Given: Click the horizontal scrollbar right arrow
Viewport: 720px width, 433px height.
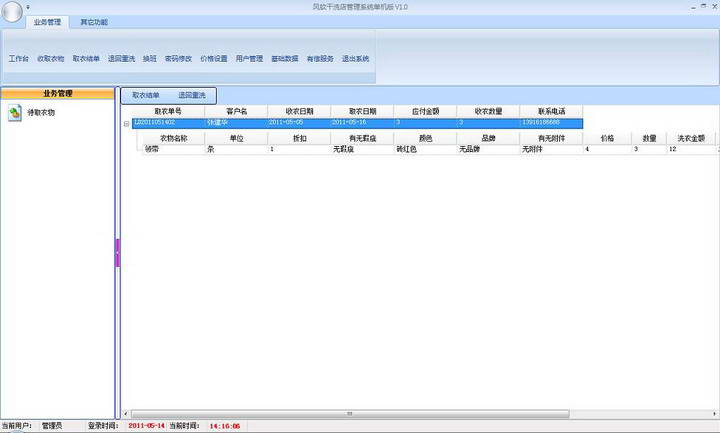Looking at the screenshot, I should coord(714,414).
